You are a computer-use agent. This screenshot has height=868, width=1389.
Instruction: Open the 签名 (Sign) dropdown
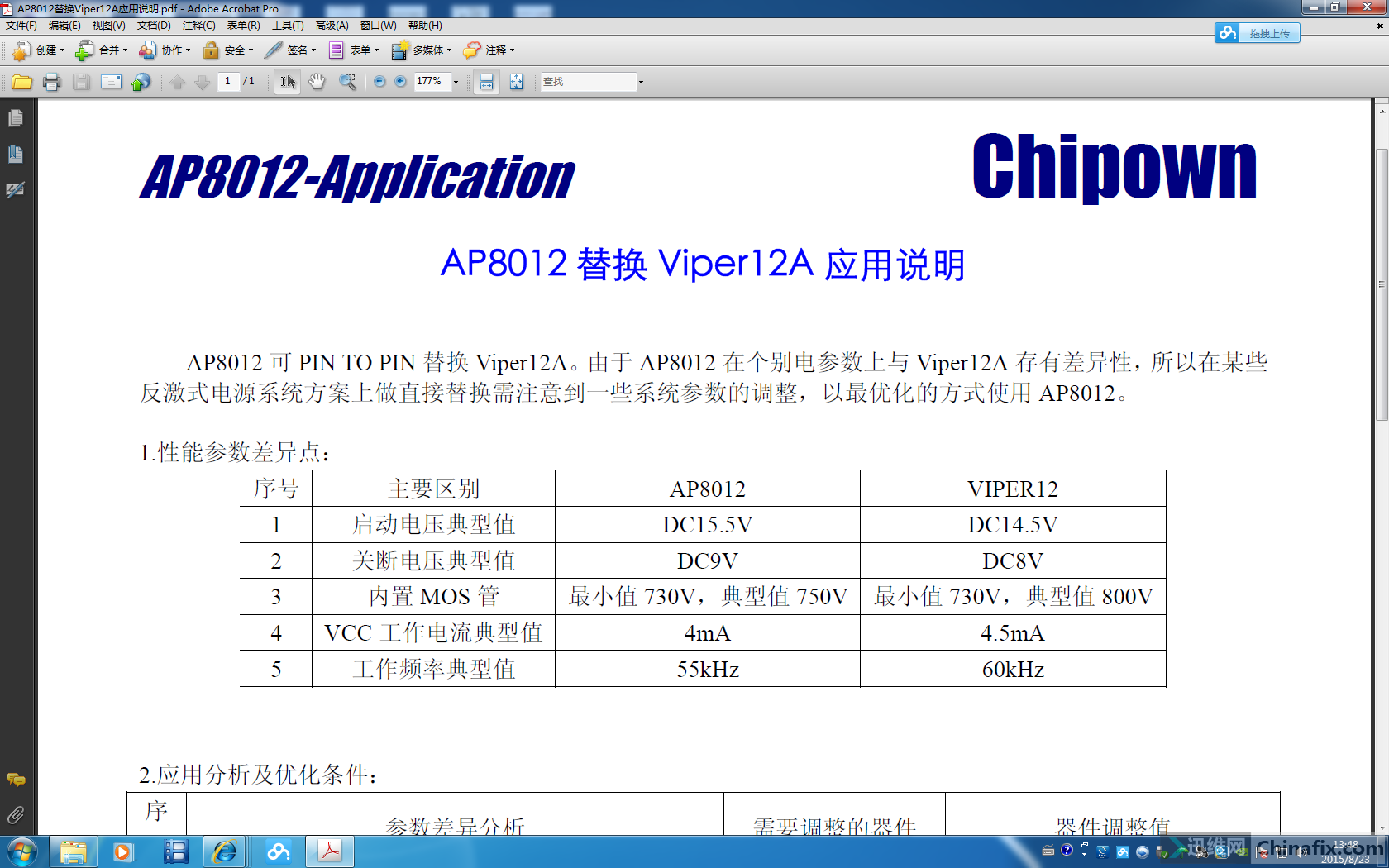coord(289,50)
